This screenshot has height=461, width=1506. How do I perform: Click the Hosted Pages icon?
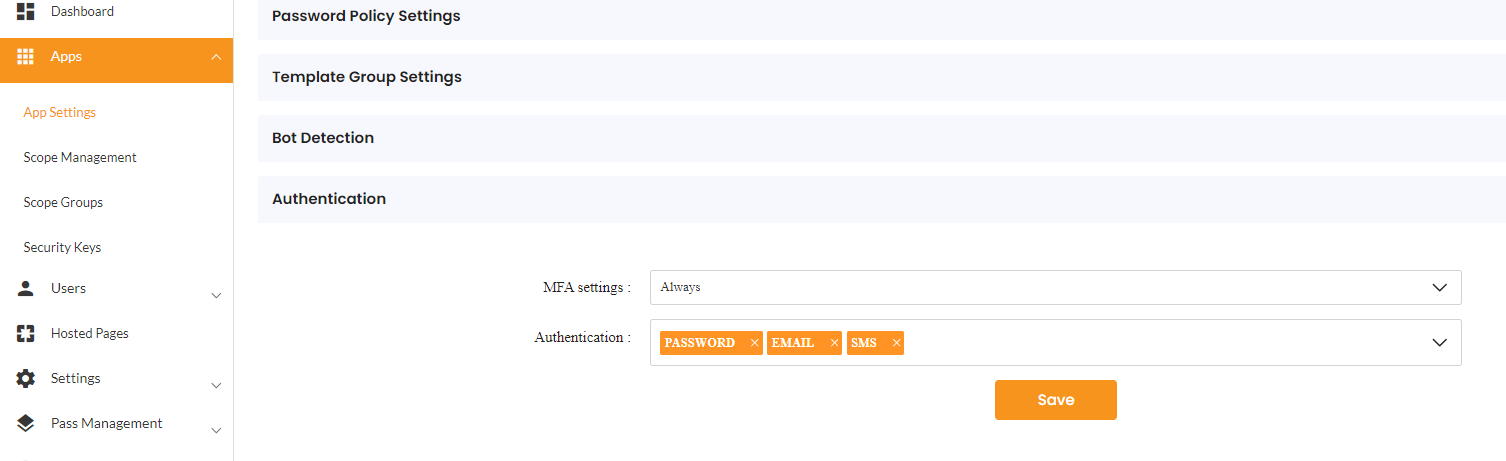26,334
